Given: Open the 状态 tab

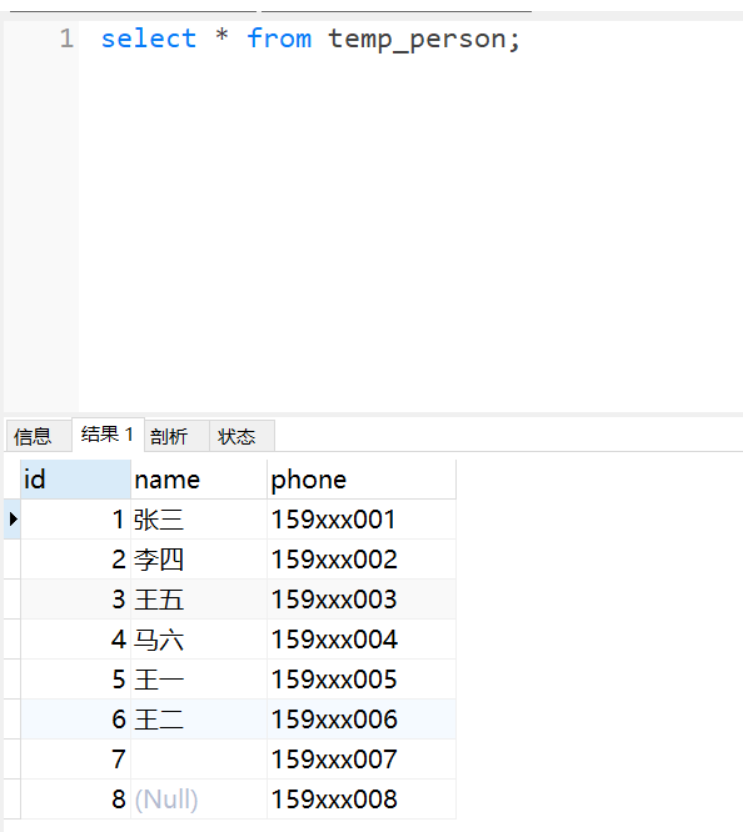Looking at the screenshot, I should pos(242,436).
